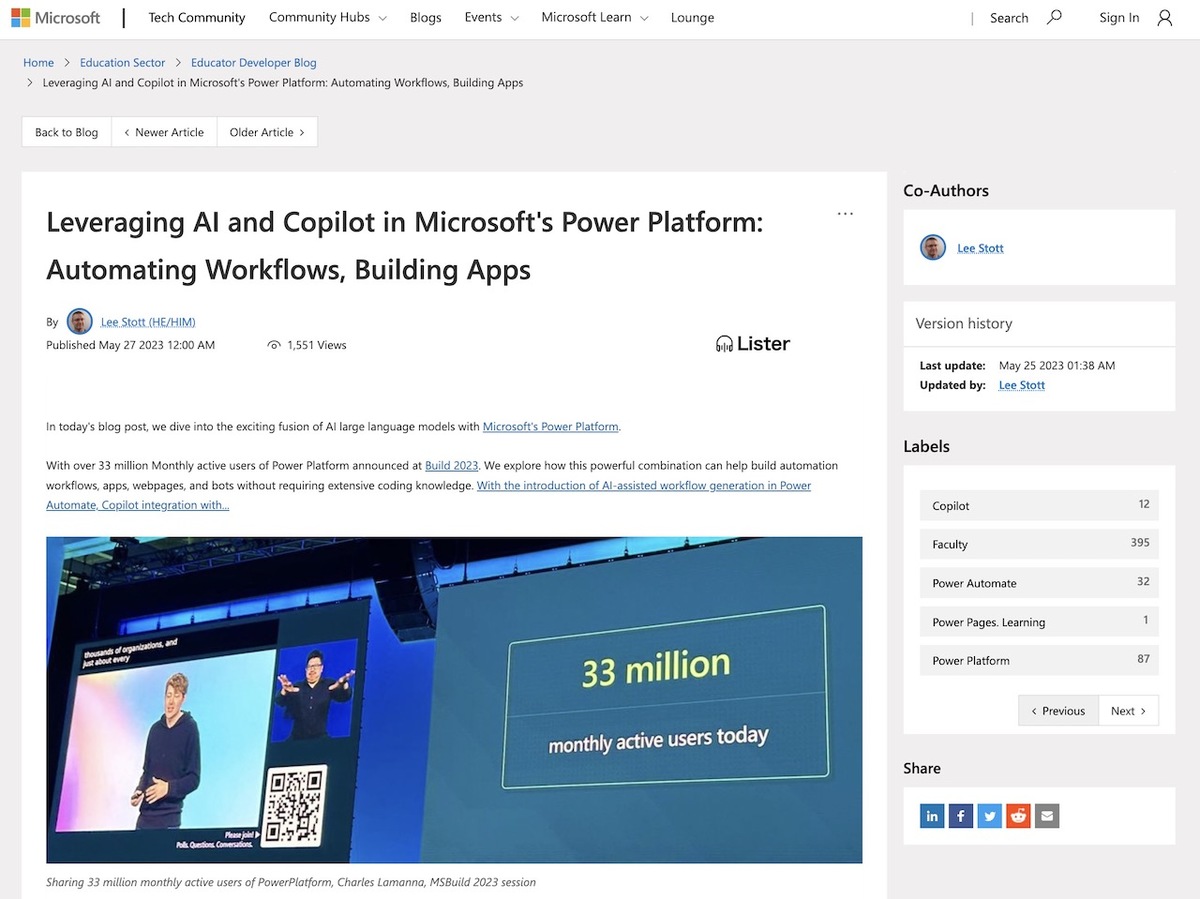Share article by email icon
1200x899 pixels.
pos(1047,816)
